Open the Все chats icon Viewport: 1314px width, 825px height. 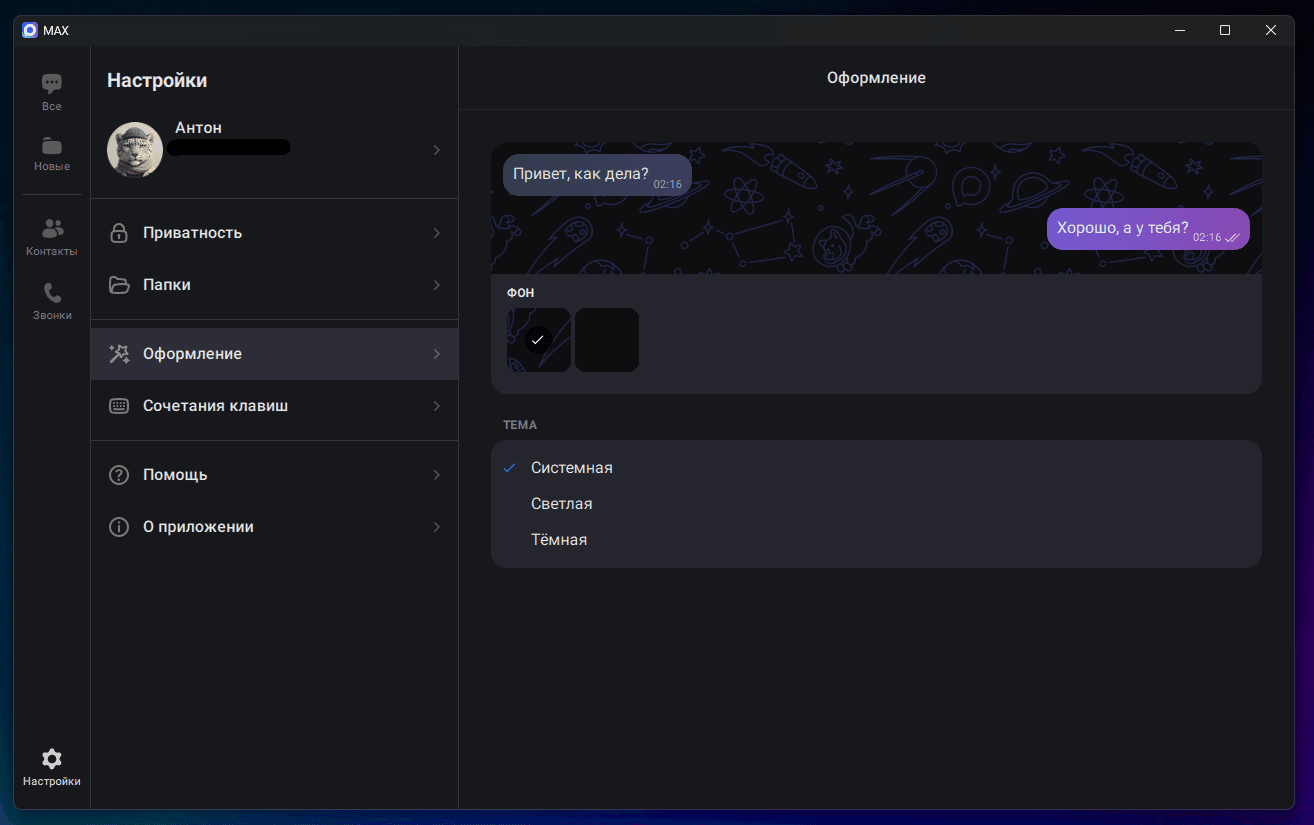tap(52, 85)
